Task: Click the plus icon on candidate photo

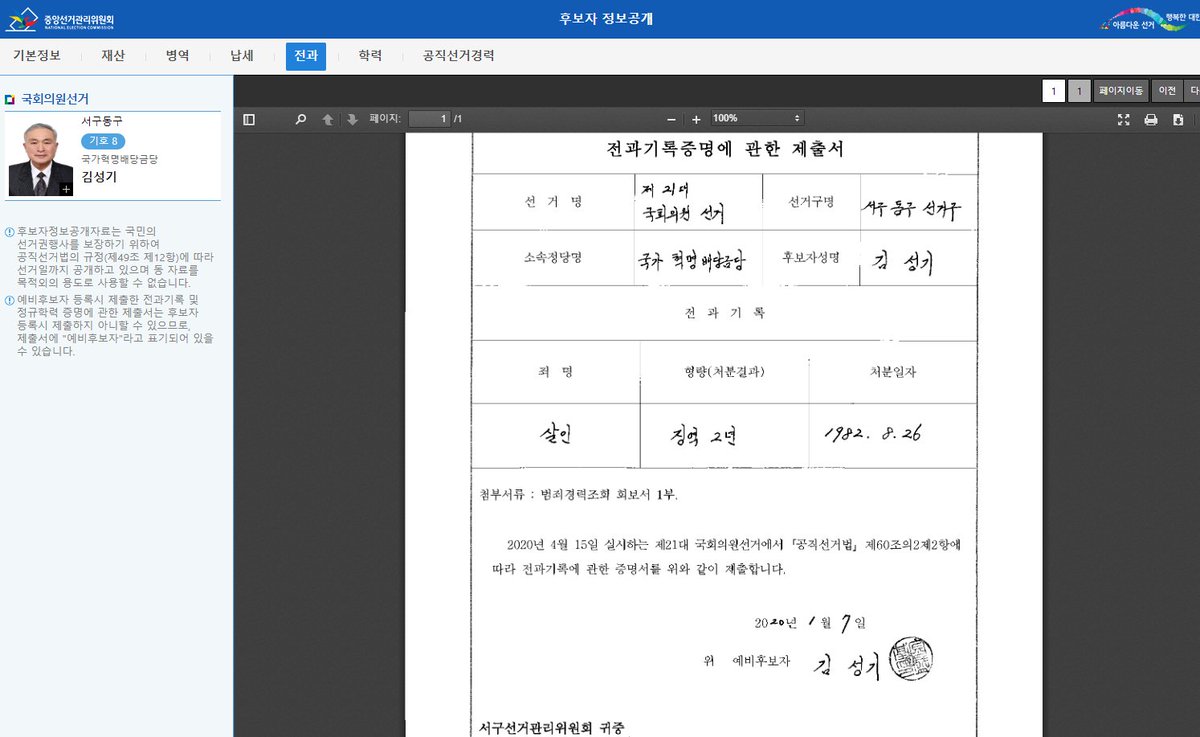Action: 66,188
